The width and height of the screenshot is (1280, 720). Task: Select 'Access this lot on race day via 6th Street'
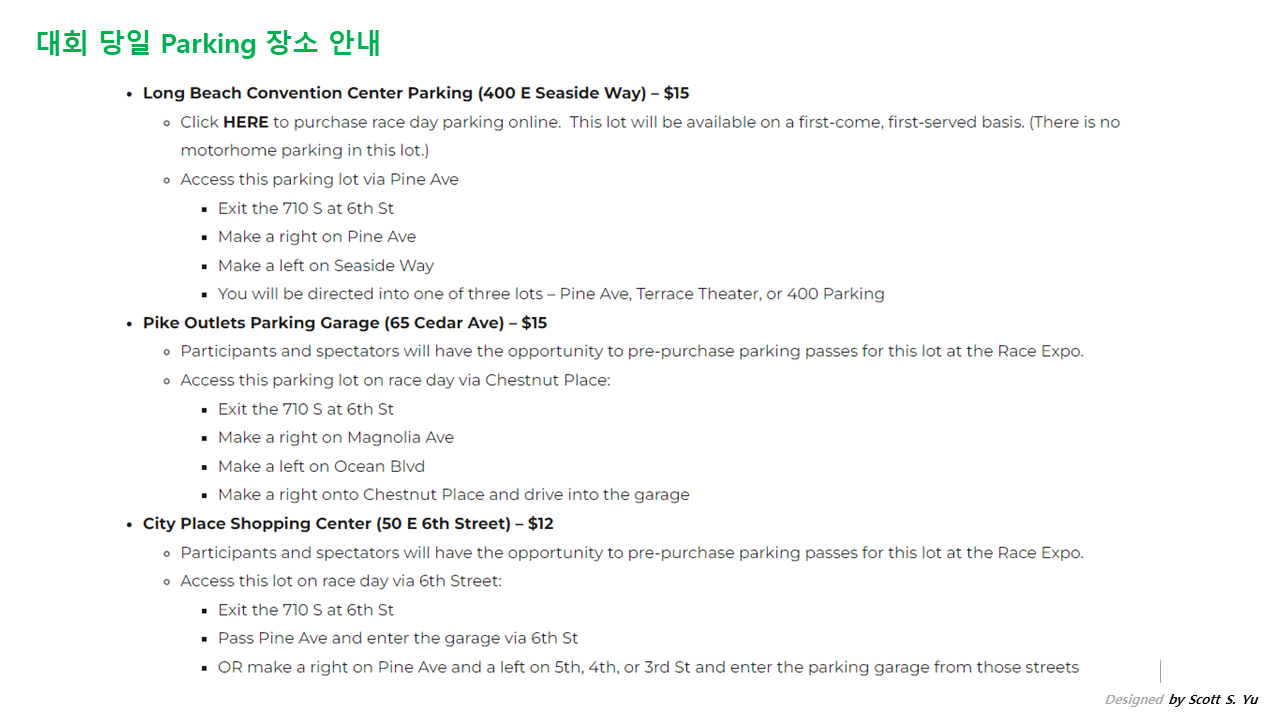tap(340, 581)
